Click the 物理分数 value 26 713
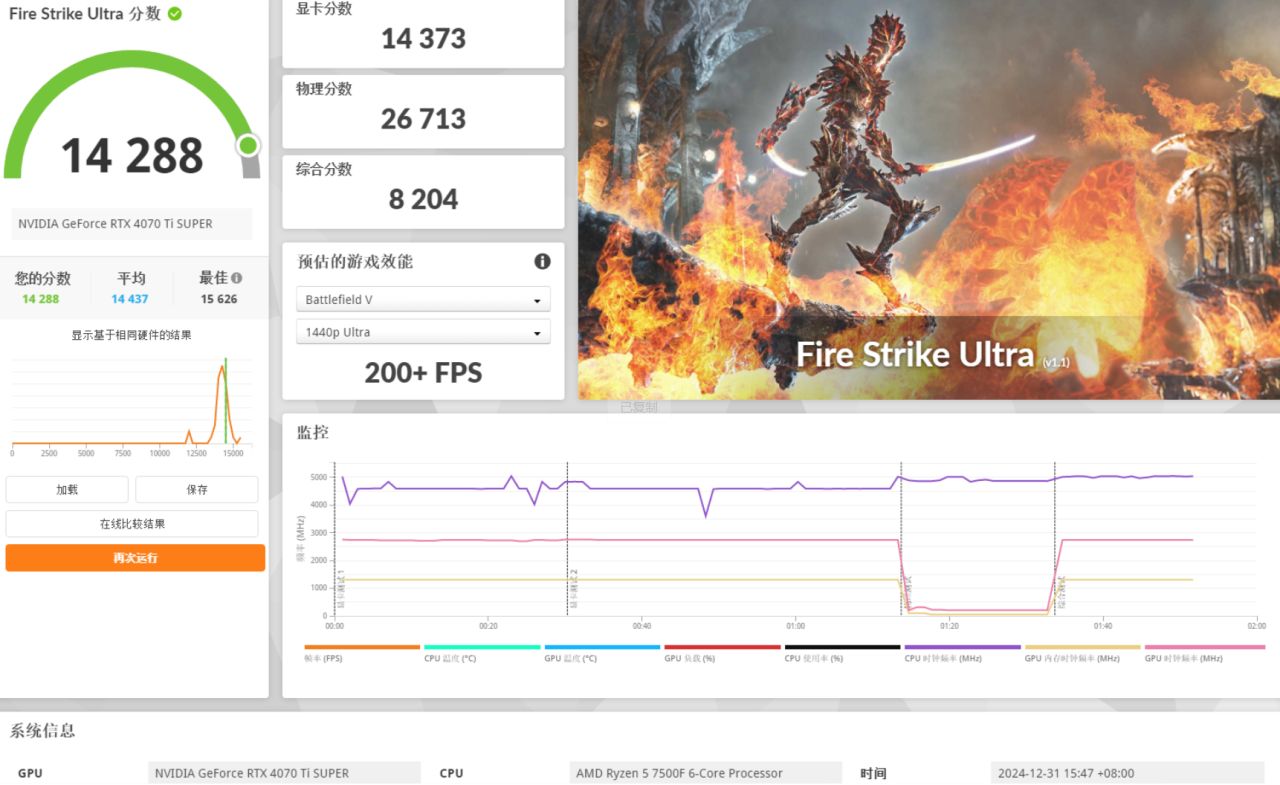 pyautogui.click(x=423, y=119)
